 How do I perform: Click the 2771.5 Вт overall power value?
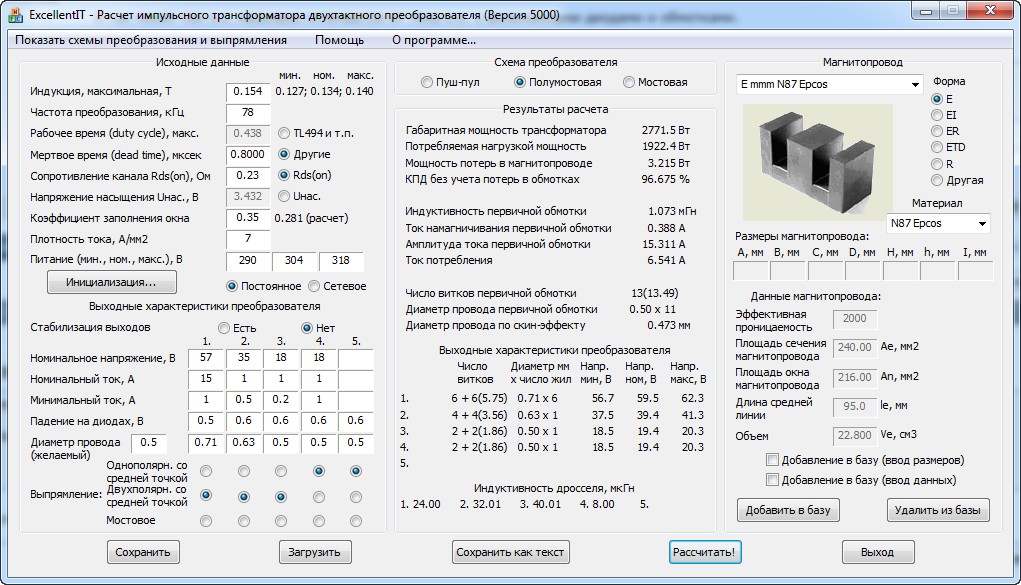tap(665, 130)
